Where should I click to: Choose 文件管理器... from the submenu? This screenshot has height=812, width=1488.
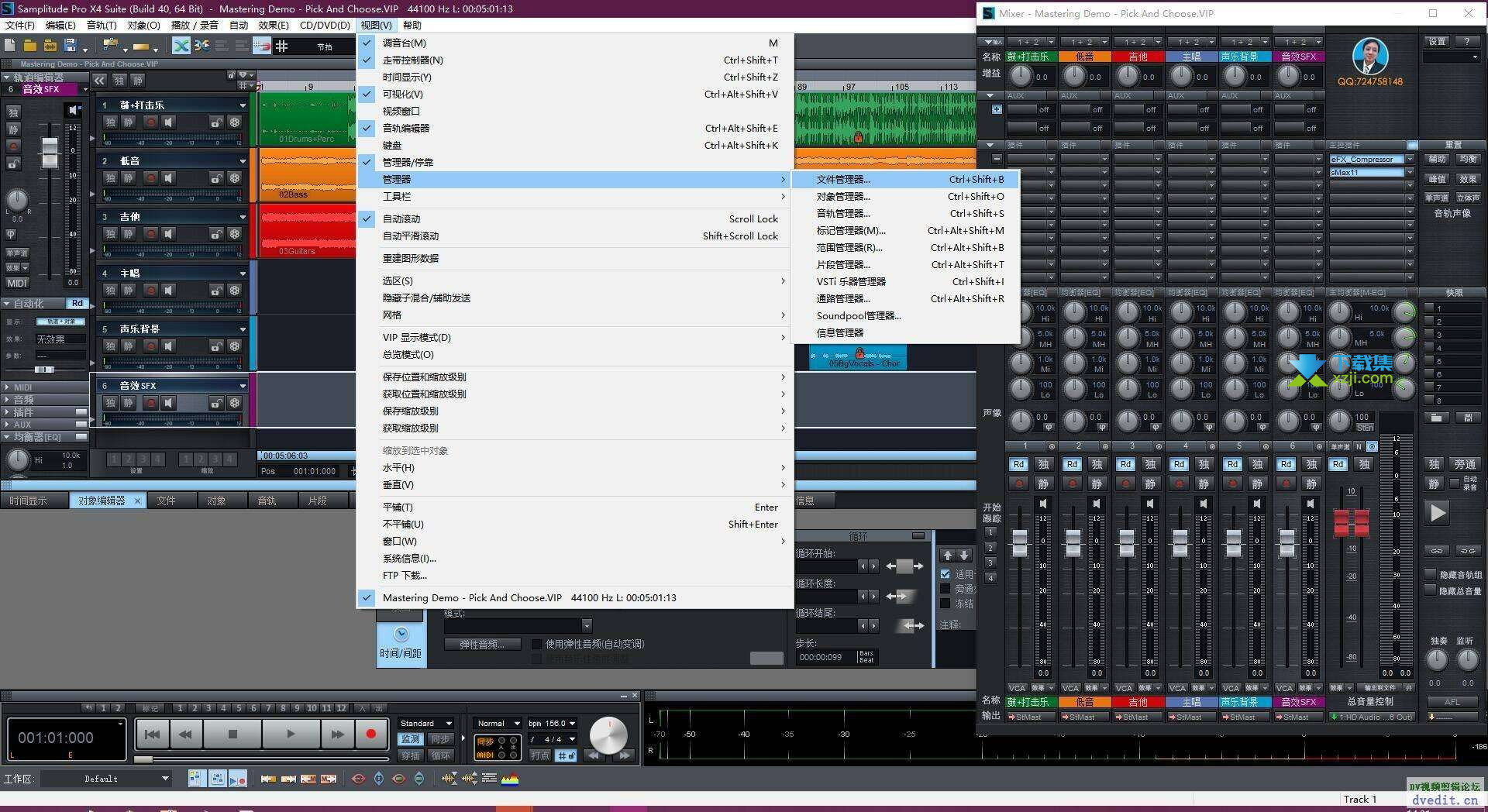tap(905, 179)
